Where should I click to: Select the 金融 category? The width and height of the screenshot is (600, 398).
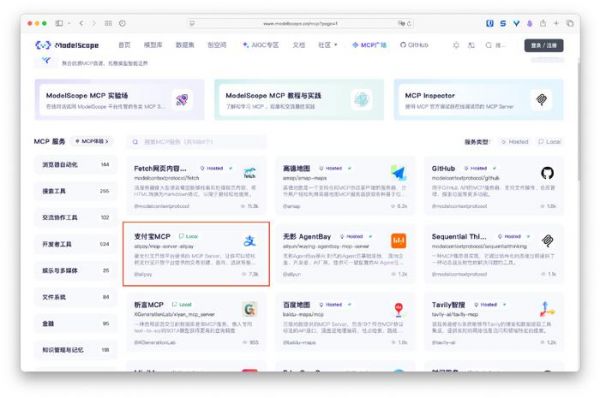76,324
